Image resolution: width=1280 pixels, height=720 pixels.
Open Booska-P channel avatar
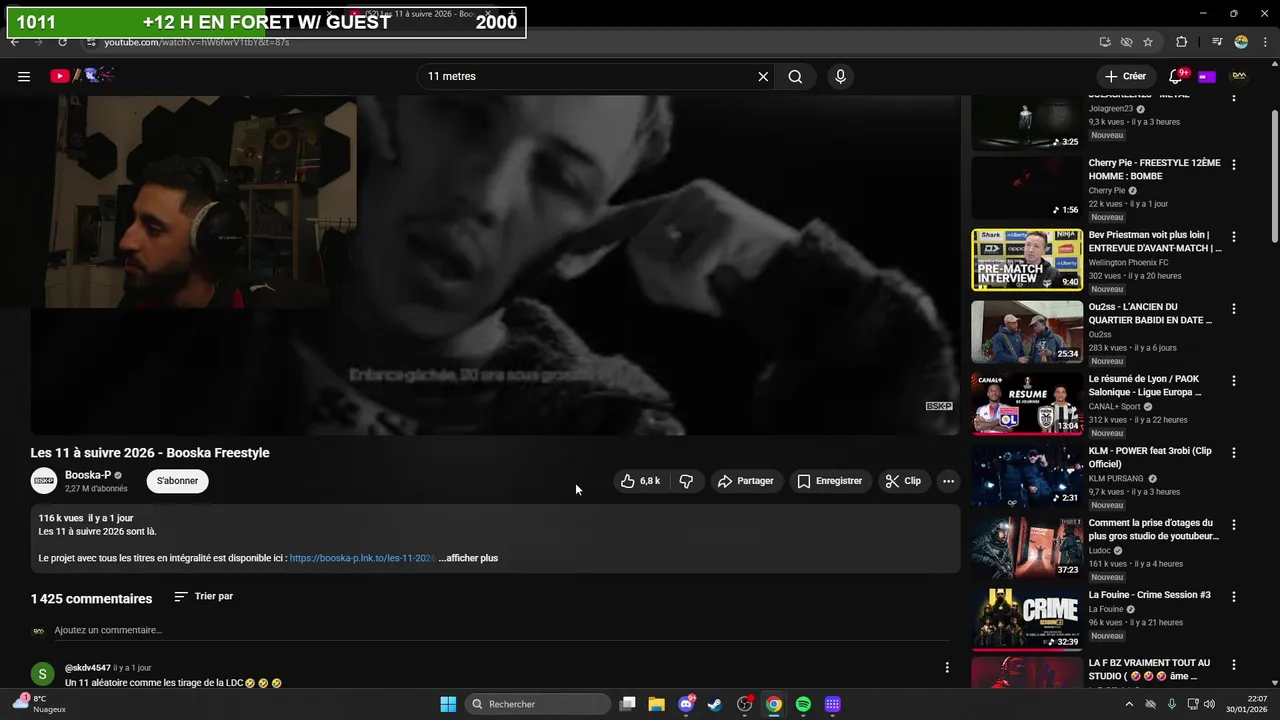click(x=44, y=481)
